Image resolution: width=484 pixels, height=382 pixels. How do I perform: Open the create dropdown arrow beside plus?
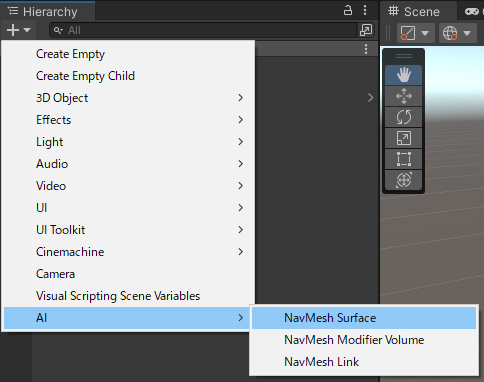coord(27,30)
